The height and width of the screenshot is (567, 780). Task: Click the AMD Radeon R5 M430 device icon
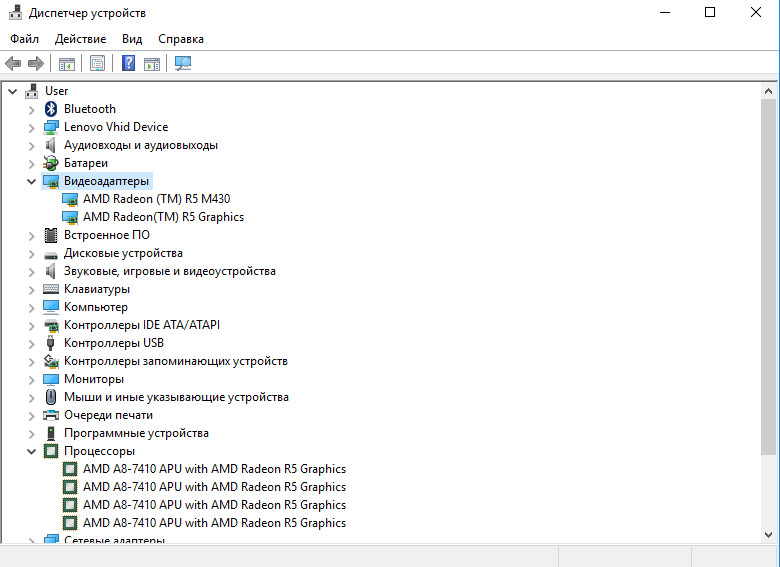[70, 199]
